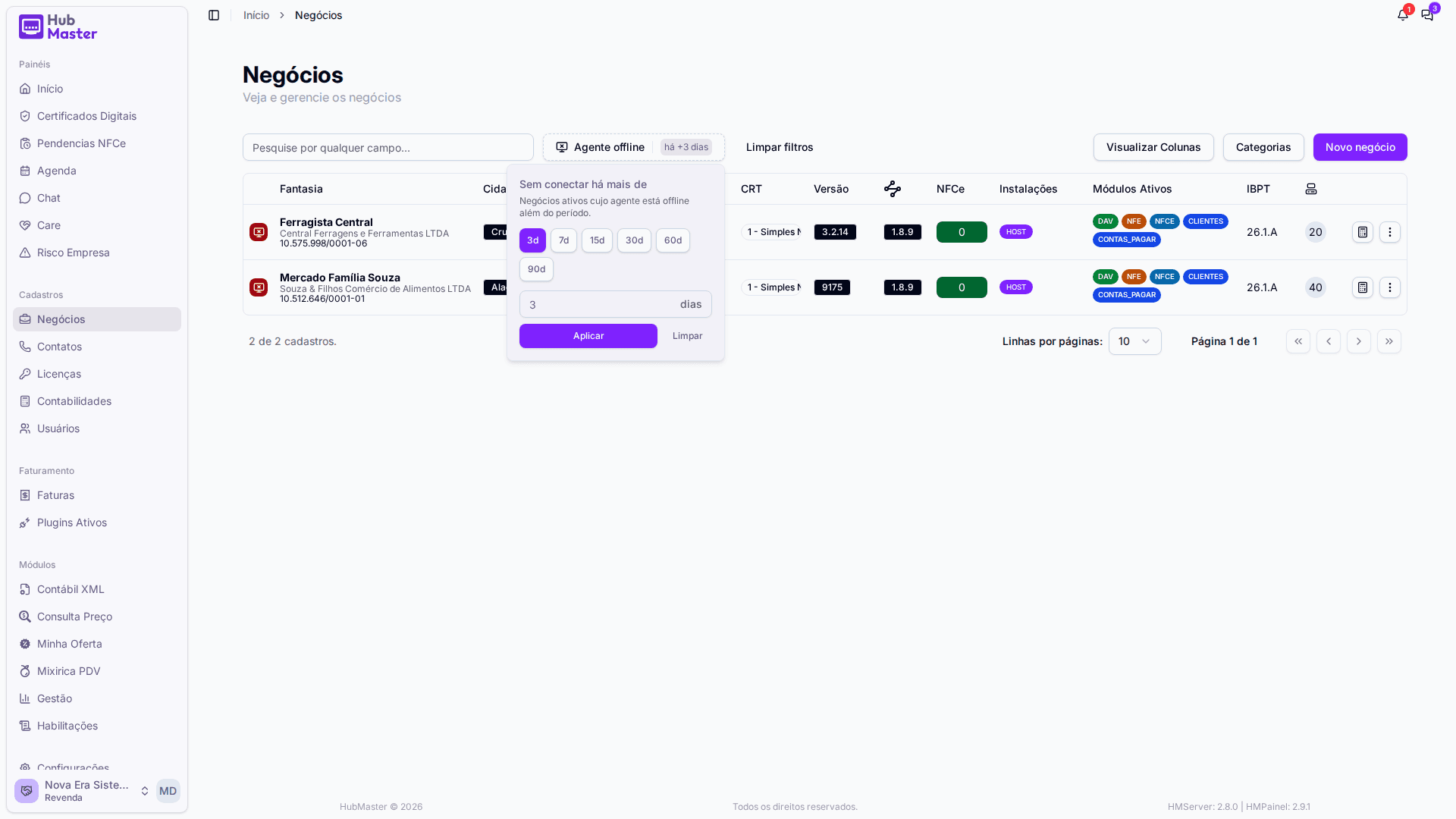Click offline agent icon of Ferragista Central

(259, 232)
